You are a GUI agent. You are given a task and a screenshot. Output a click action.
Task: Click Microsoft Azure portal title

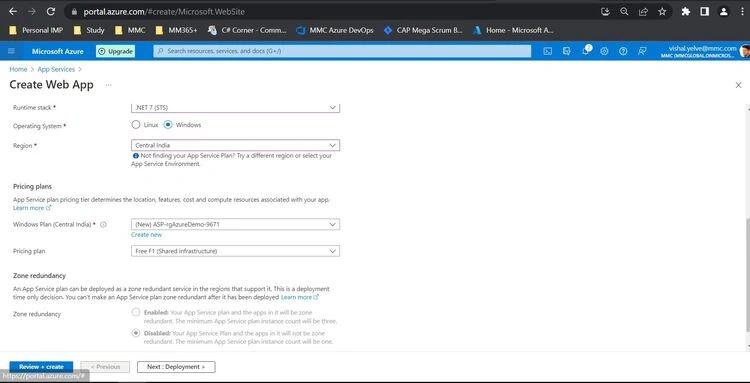[57, 51]
